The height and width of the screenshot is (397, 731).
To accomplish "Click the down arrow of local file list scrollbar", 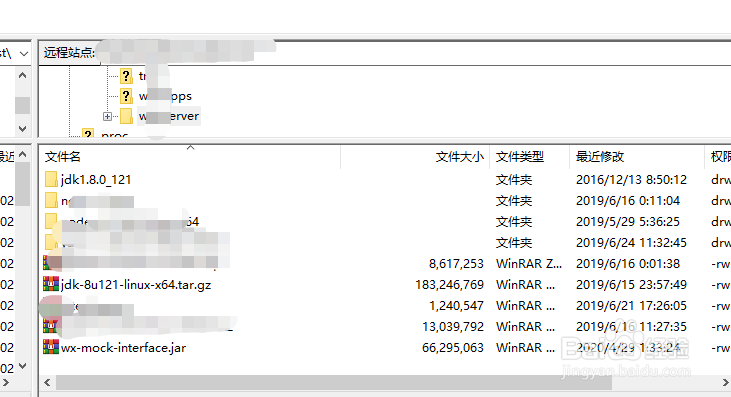I will coord(22,366).
